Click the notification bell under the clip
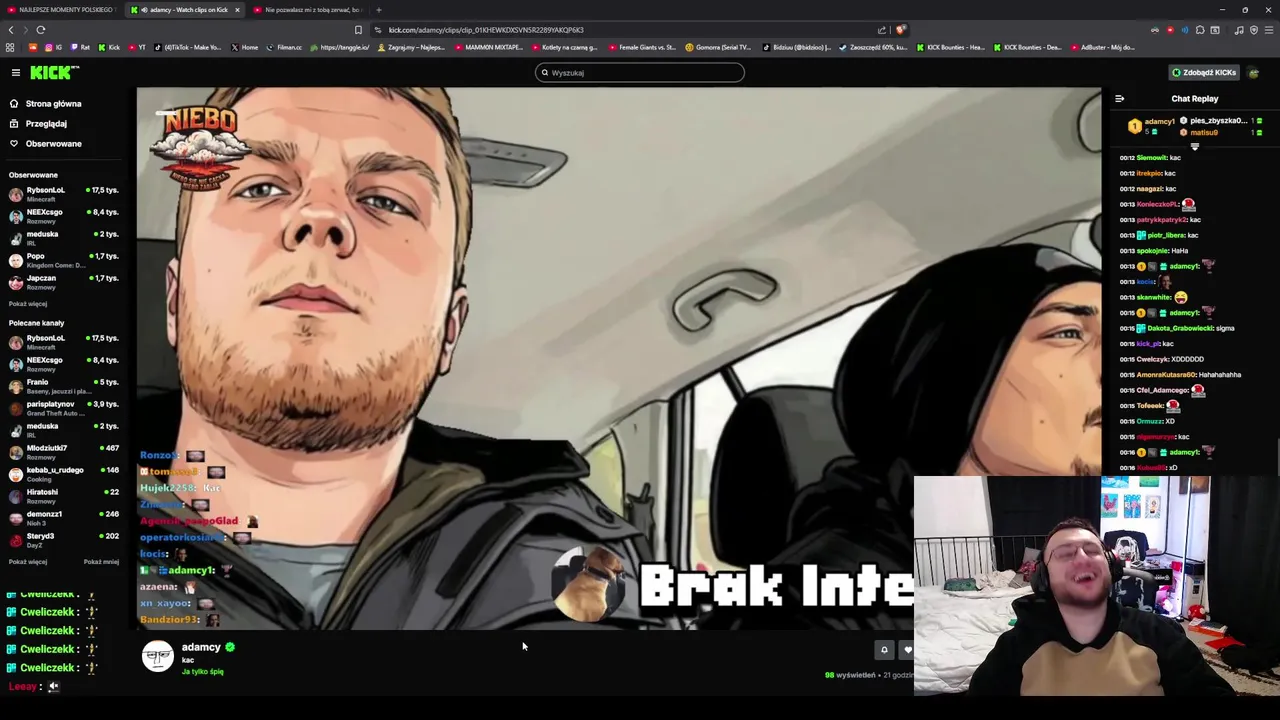This screenshot has height=720, width=1280. coord(884,650)
